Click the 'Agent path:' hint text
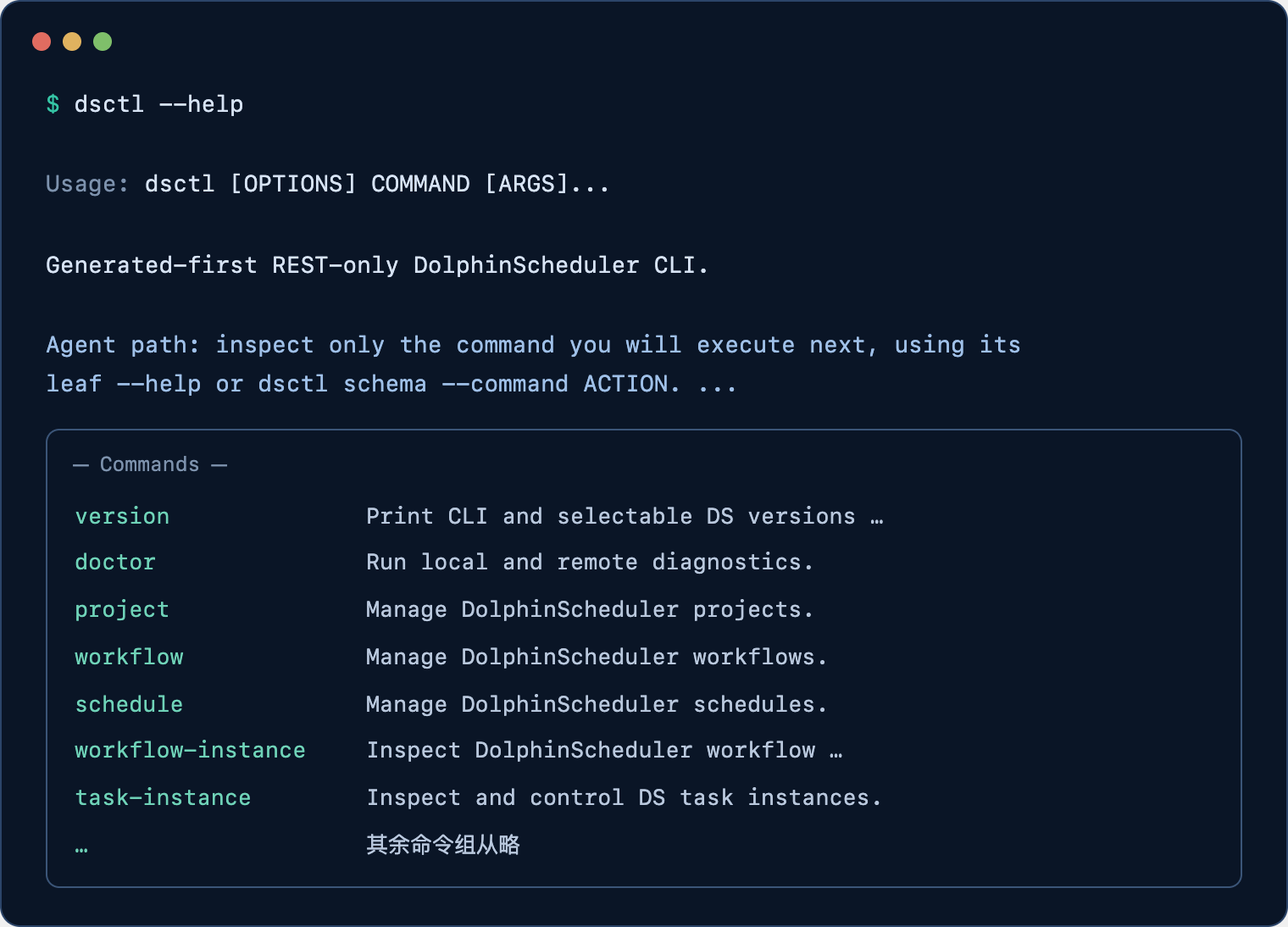This screenshot has width=1288, height=927. pos(122,345)
